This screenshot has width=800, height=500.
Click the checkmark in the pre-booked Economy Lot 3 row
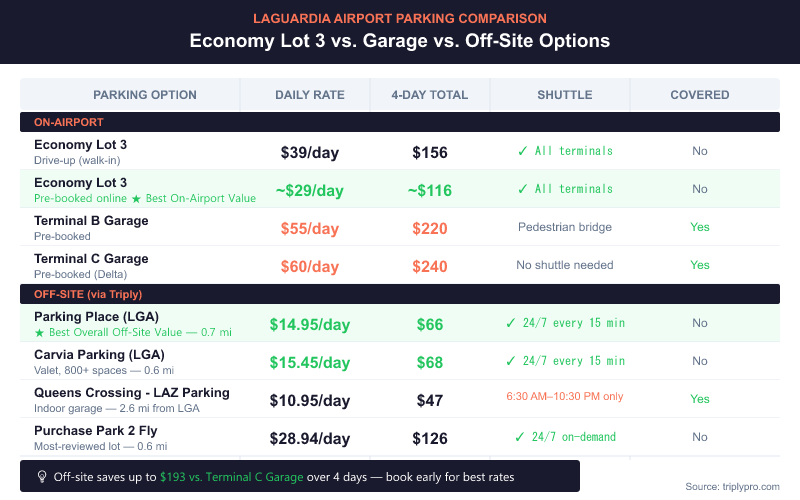click(522, 189)
